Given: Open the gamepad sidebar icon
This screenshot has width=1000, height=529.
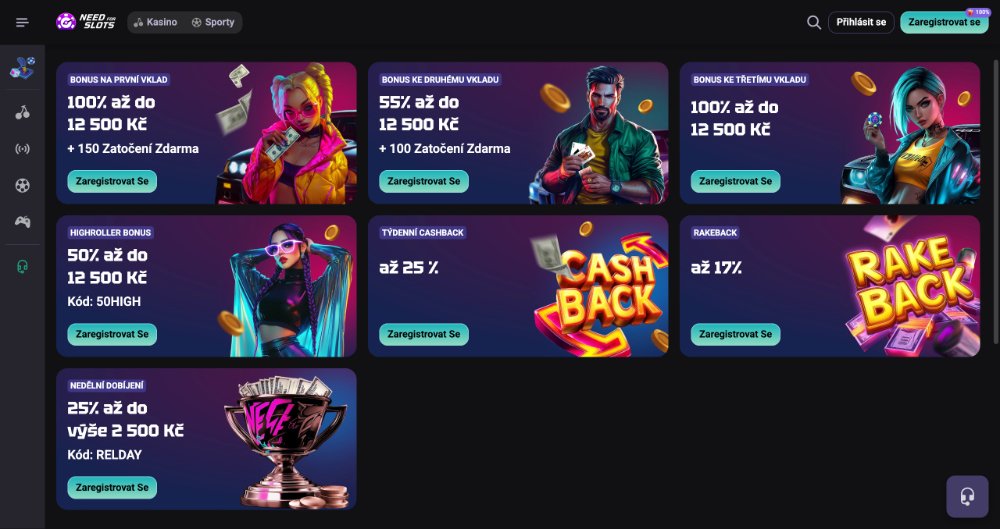Looking at the screenshot, I should click(22, 221).
